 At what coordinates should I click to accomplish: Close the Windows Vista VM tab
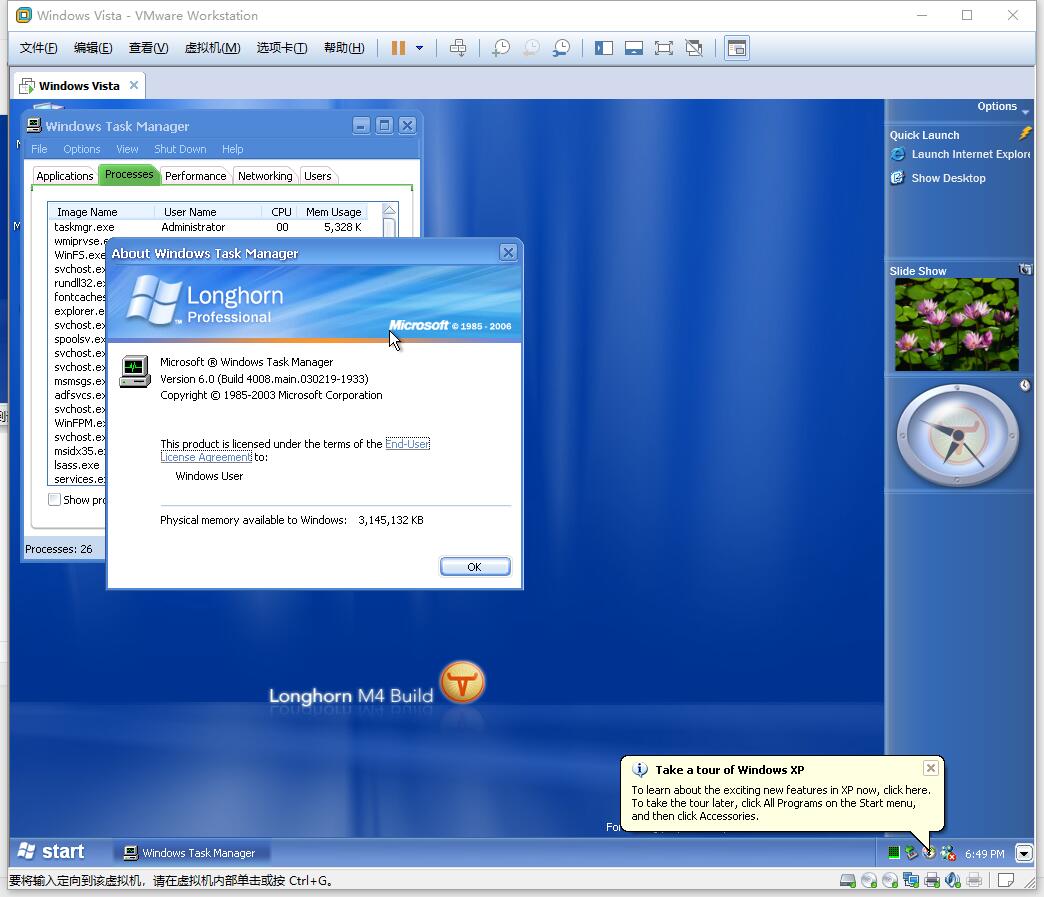134,85
